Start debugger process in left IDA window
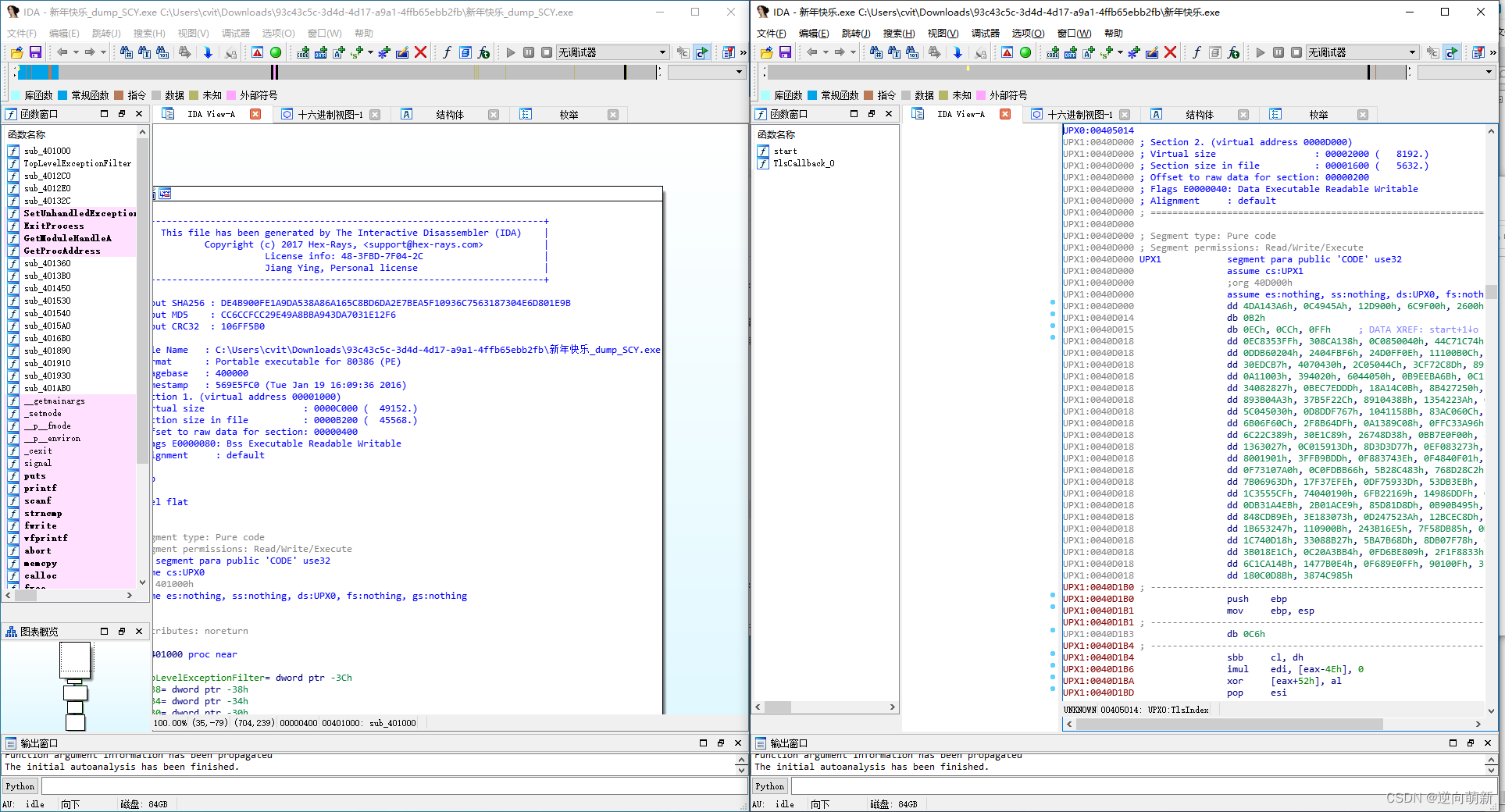The width and height of the screenshot is (1505, 812). (x=511, y=52)
